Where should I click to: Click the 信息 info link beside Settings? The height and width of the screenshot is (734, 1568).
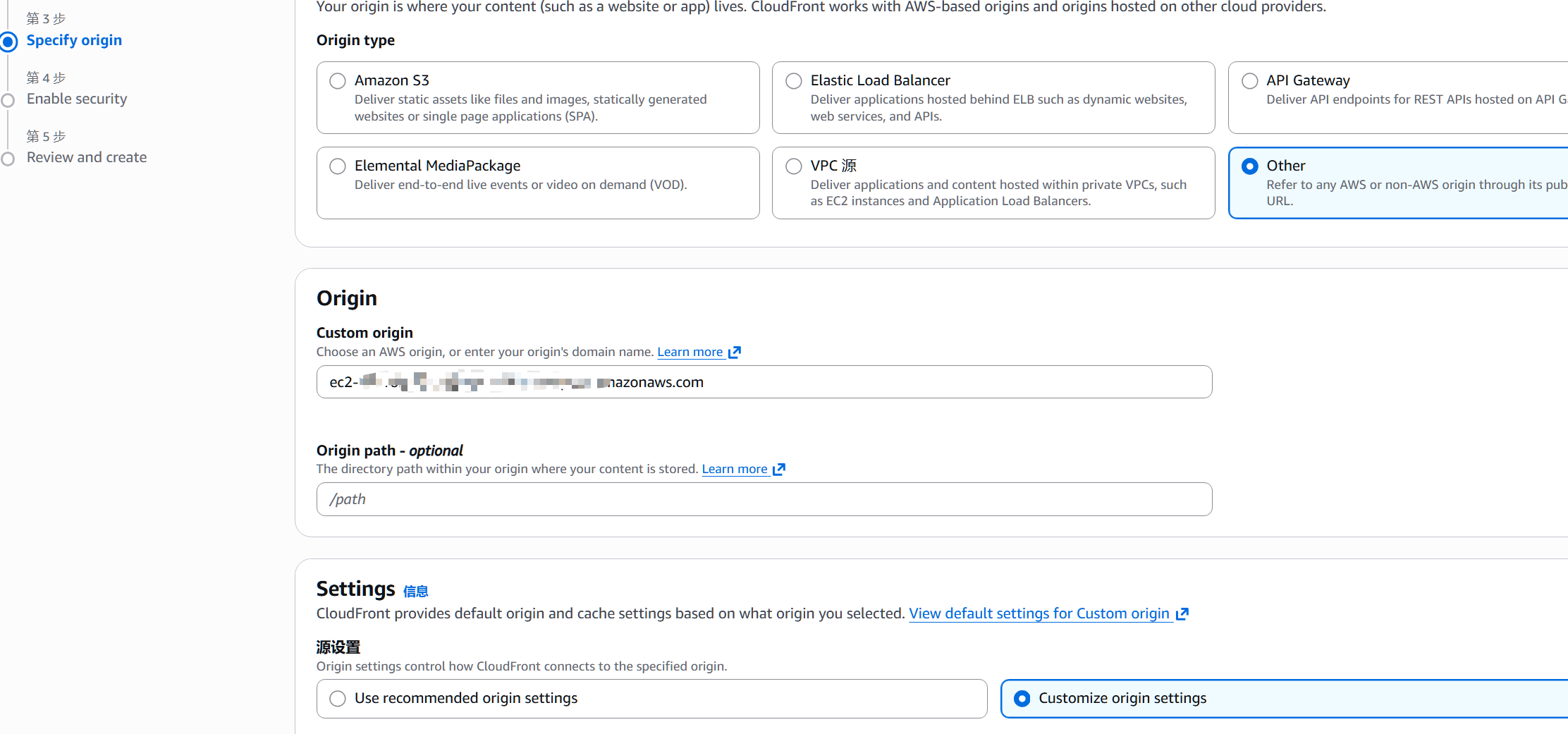point(415,591)
